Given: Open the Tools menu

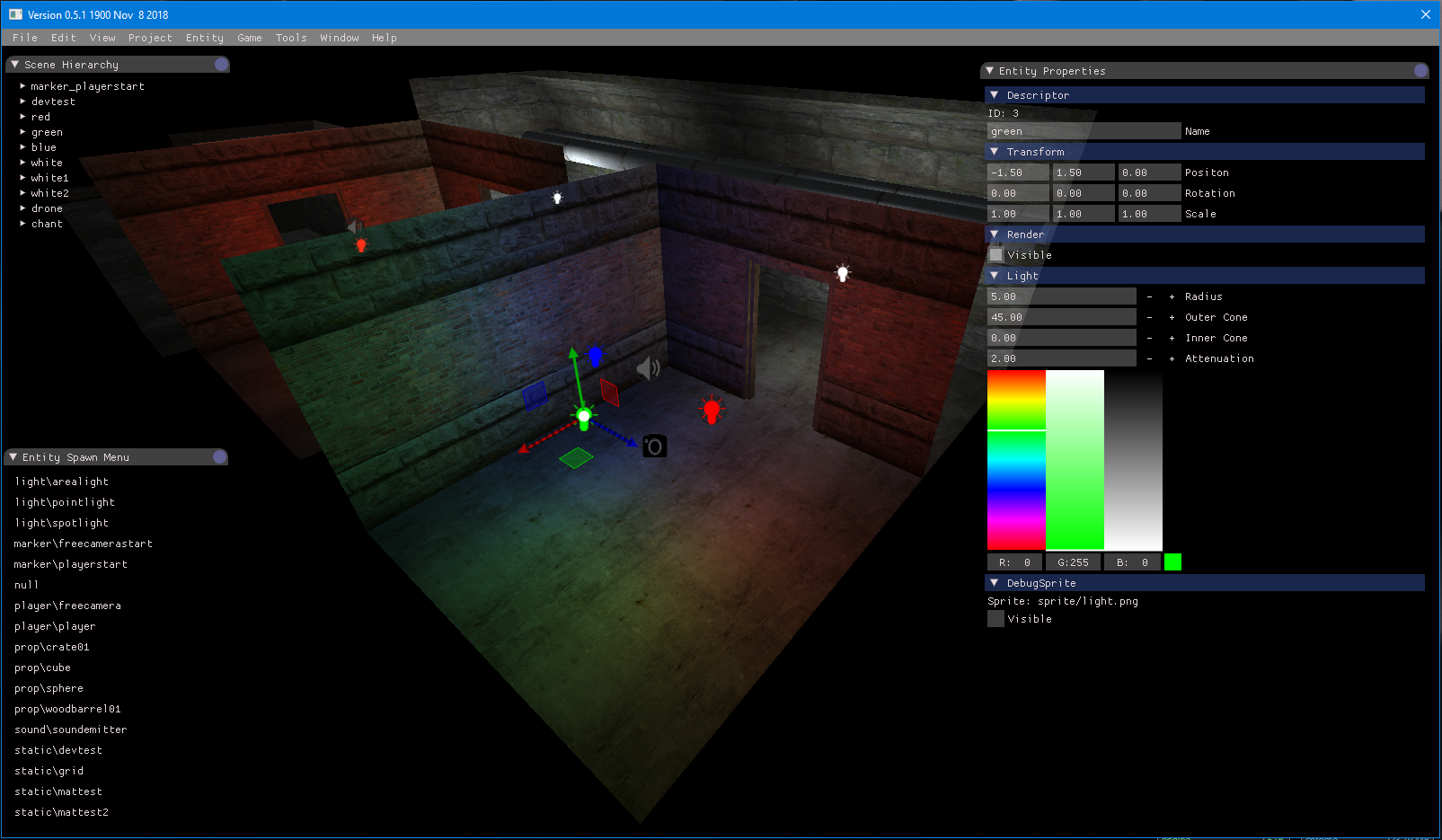Looking at the screenshot, I should click(291, 38).
